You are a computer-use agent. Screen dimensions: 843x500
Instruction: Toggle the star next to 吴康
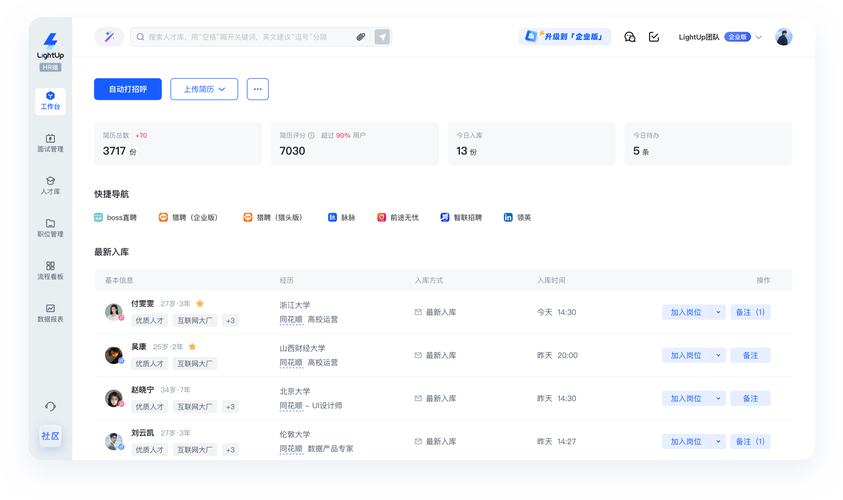pos(192,346)
